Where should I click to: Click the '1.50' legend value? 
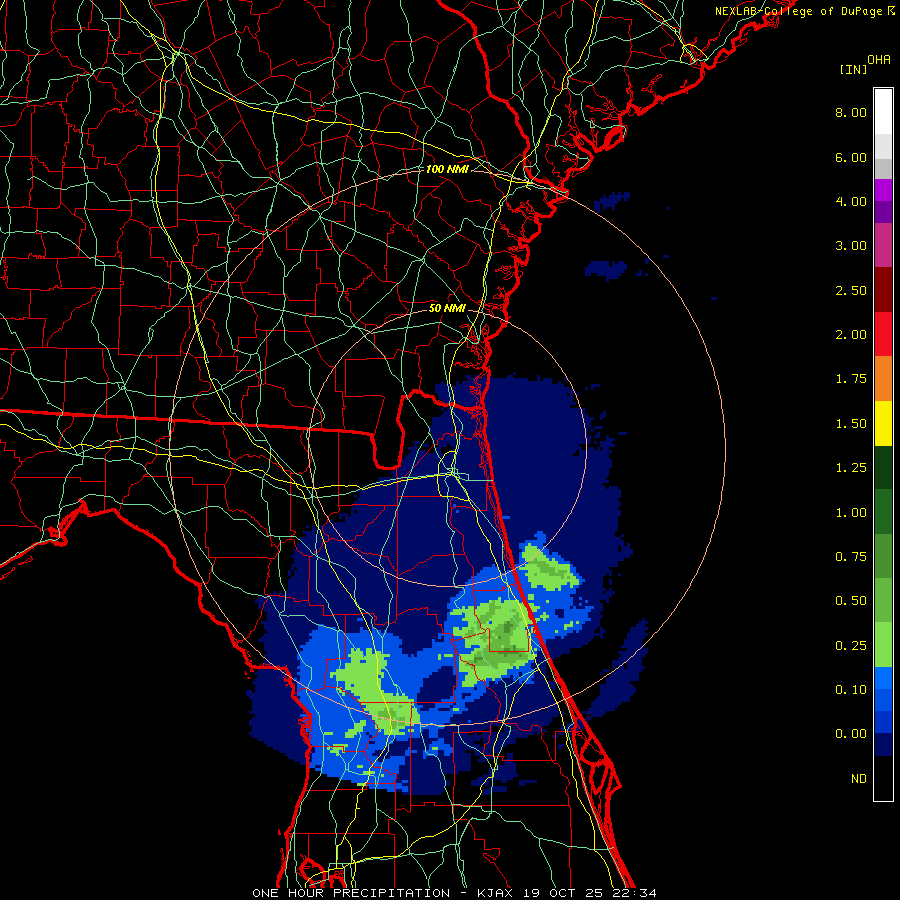click(x=851, y=424)
